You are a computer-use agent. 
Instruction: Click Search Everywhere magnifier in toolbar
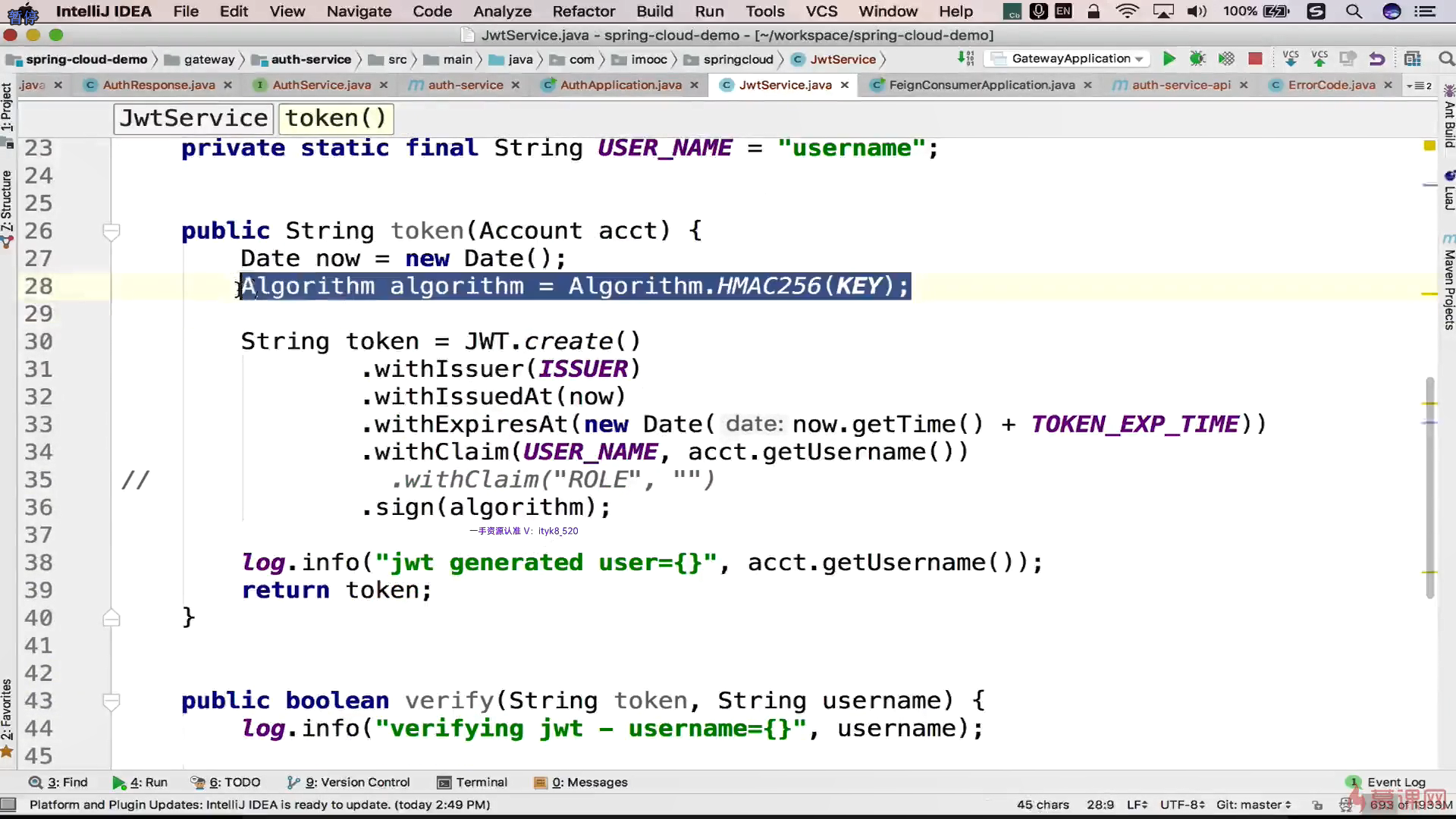pos(1446,58)
